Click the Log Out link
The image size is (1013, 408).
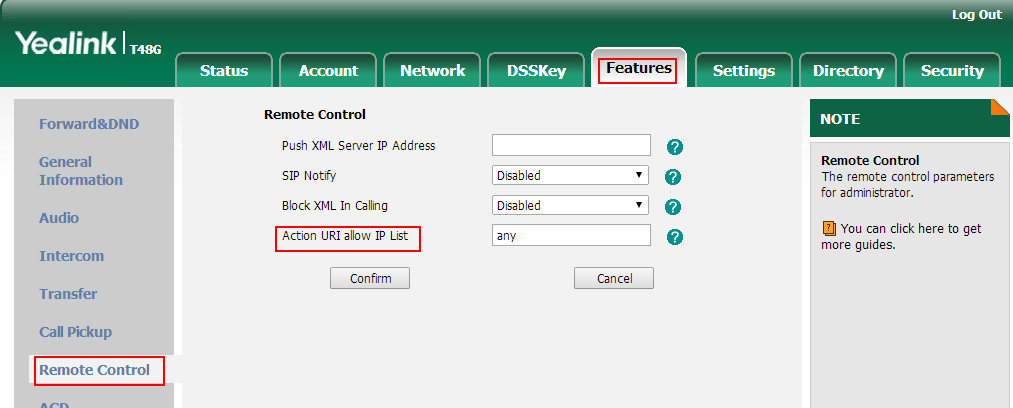976,15
